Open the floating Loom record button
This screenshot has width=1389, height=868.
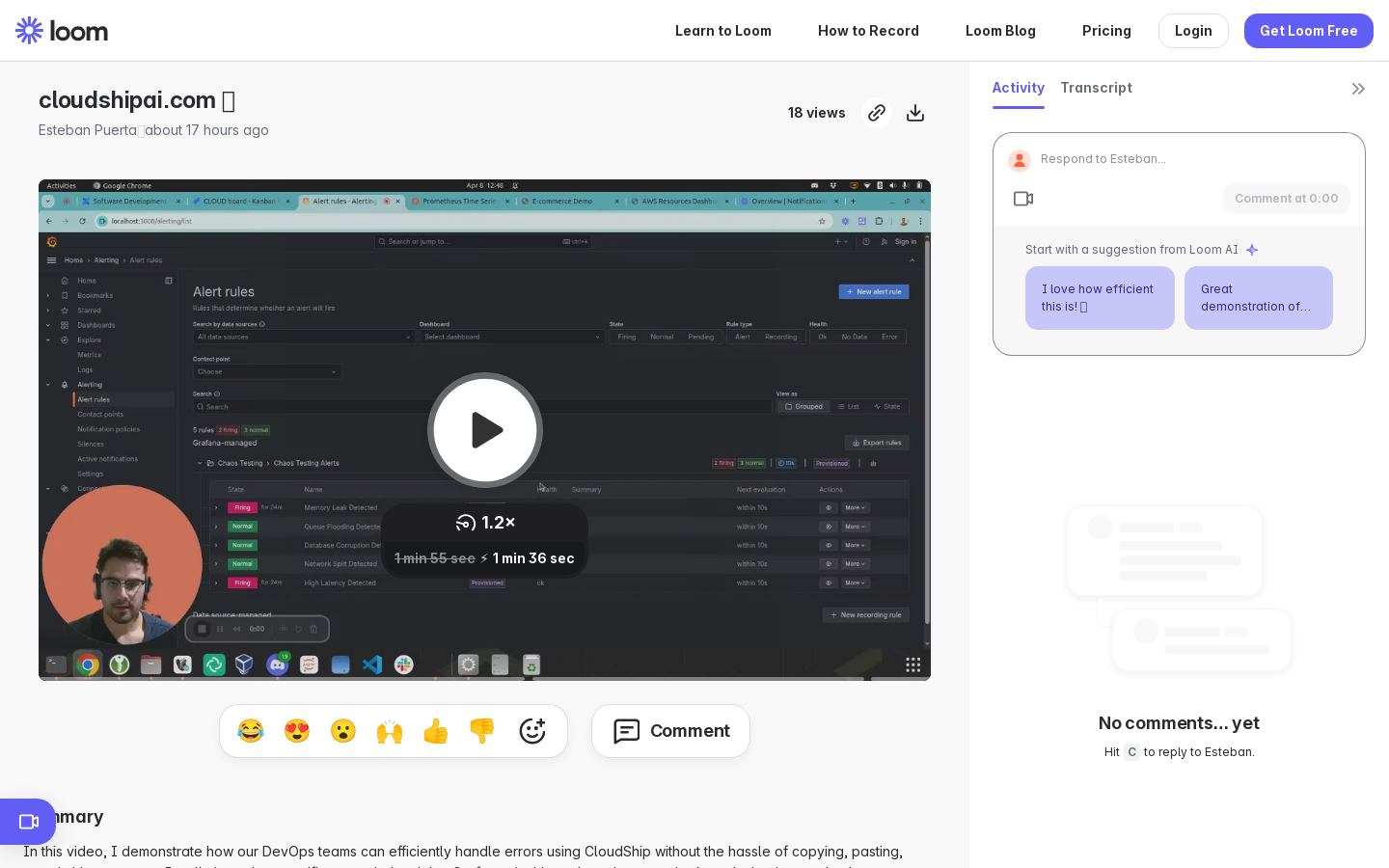(28, 822)
